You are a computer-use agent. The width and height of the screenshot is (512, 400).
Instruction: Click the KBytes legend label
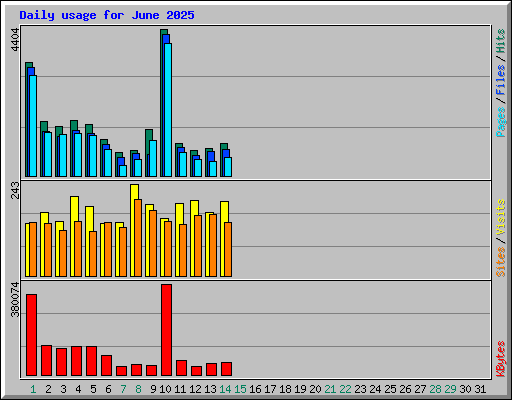[500, 359]
